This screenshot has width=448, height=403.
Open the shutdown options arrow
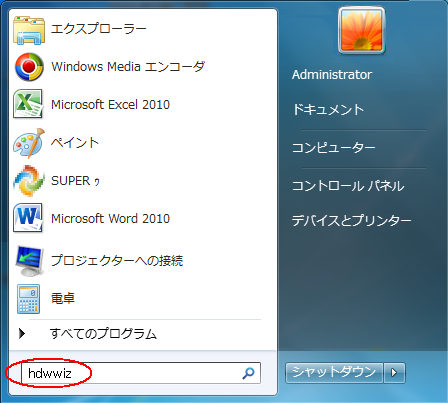(x=394, y=372)
